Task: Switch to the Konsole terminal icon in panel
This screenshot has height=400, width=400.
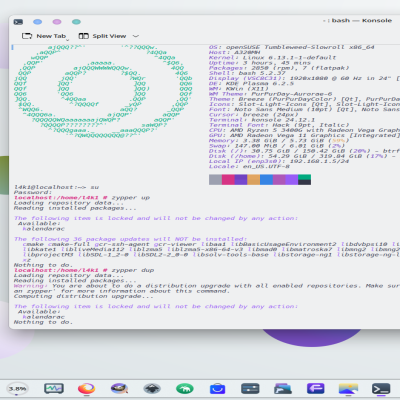Action: 381,389
